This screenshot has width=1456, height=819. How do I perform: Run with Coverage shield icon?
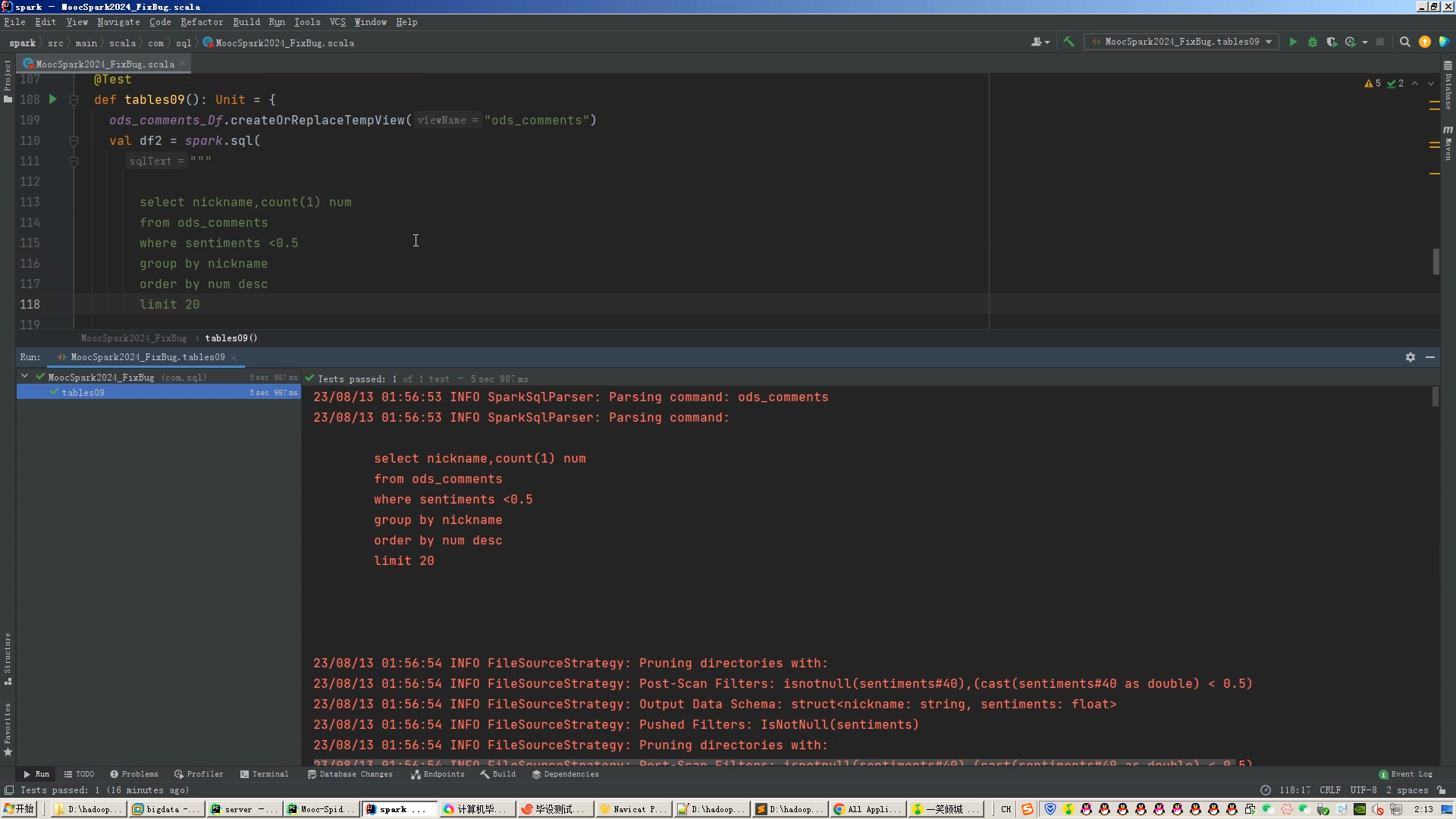tap(1332, 42)
